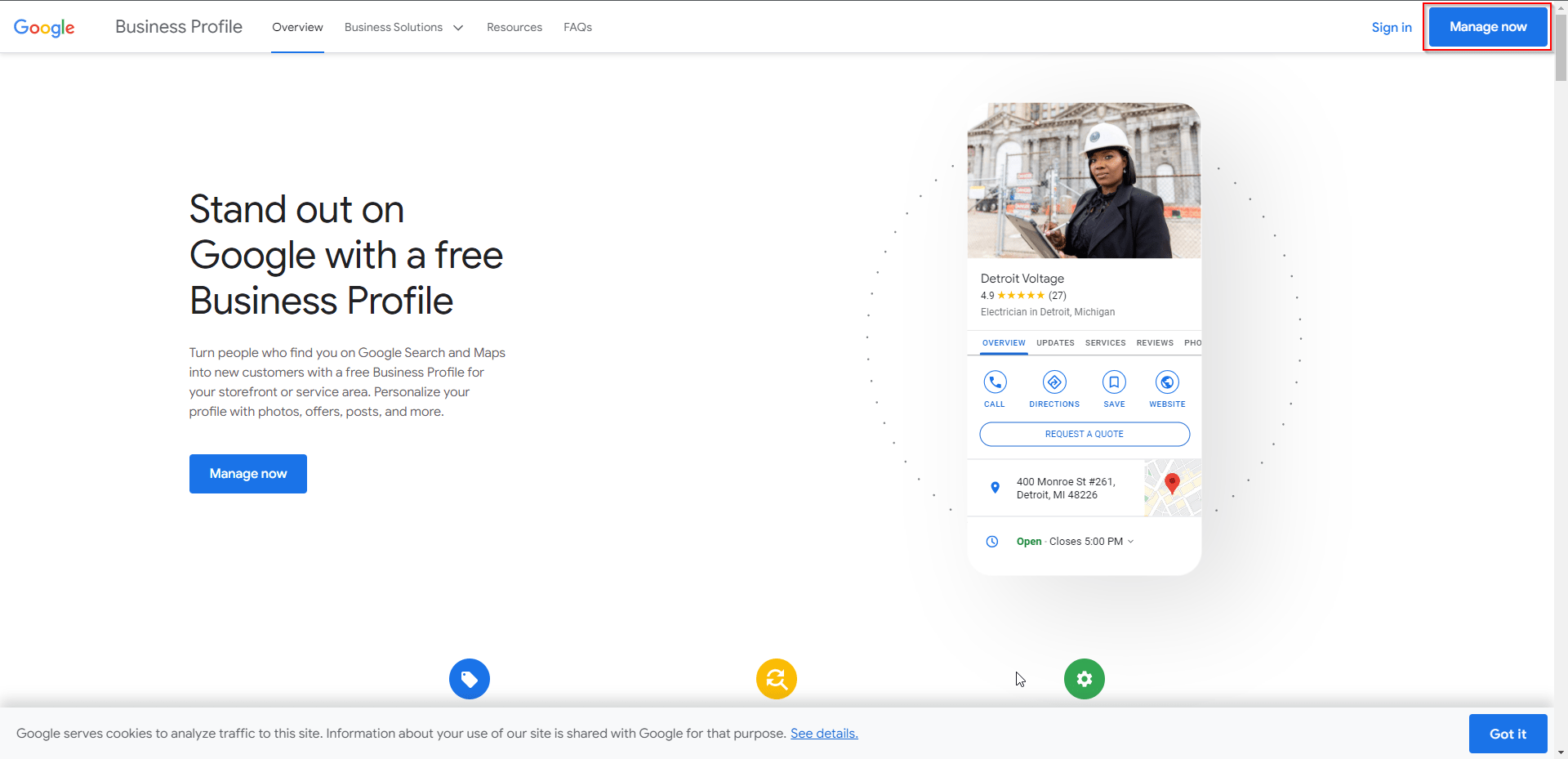Screen dimensions: 1568x759
Task: Click the yellow search refresh icon
Action: [x=777, y=679]
